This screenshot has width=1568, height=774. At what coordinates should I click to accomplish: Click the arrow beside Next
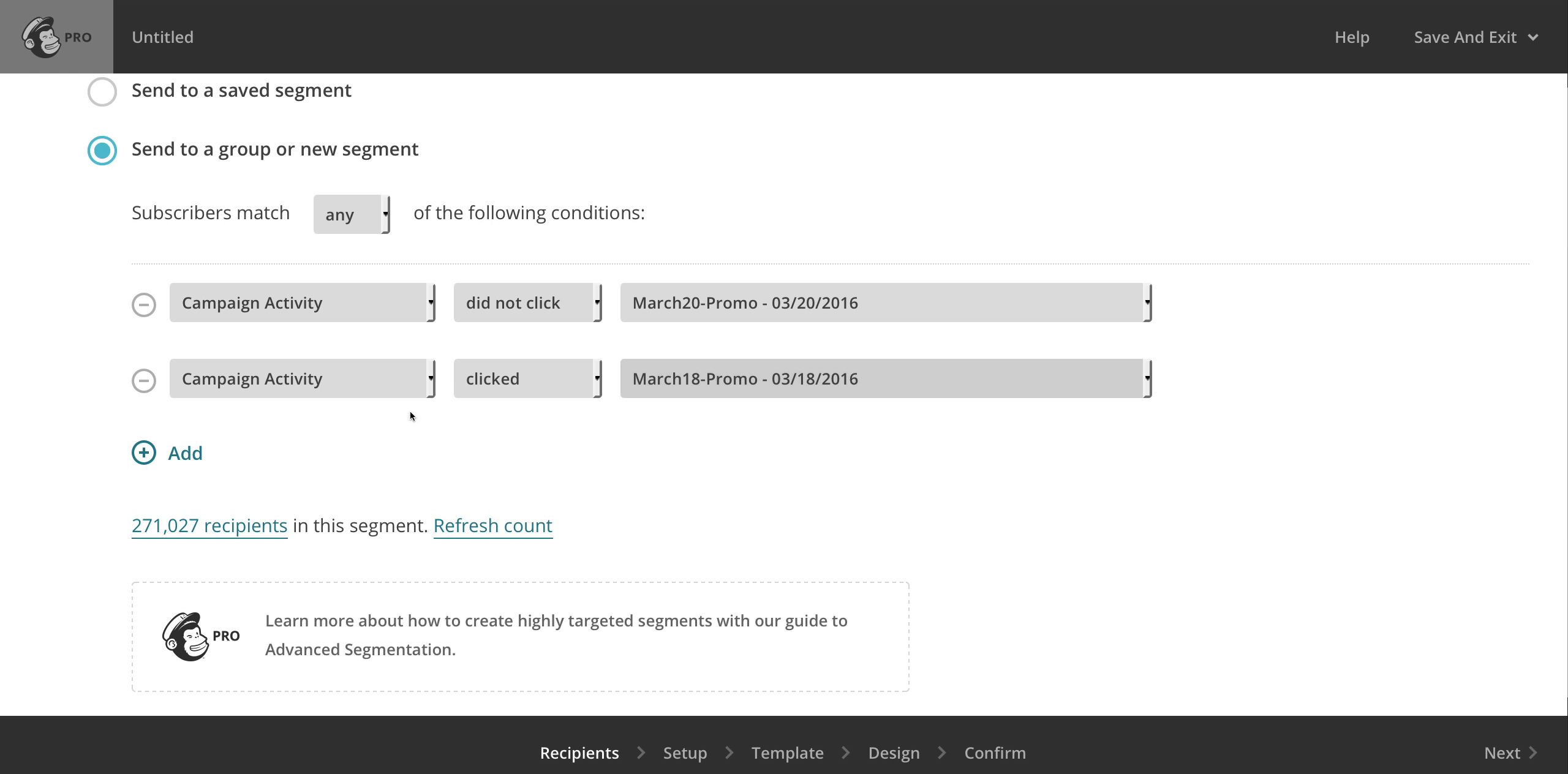1533,753
